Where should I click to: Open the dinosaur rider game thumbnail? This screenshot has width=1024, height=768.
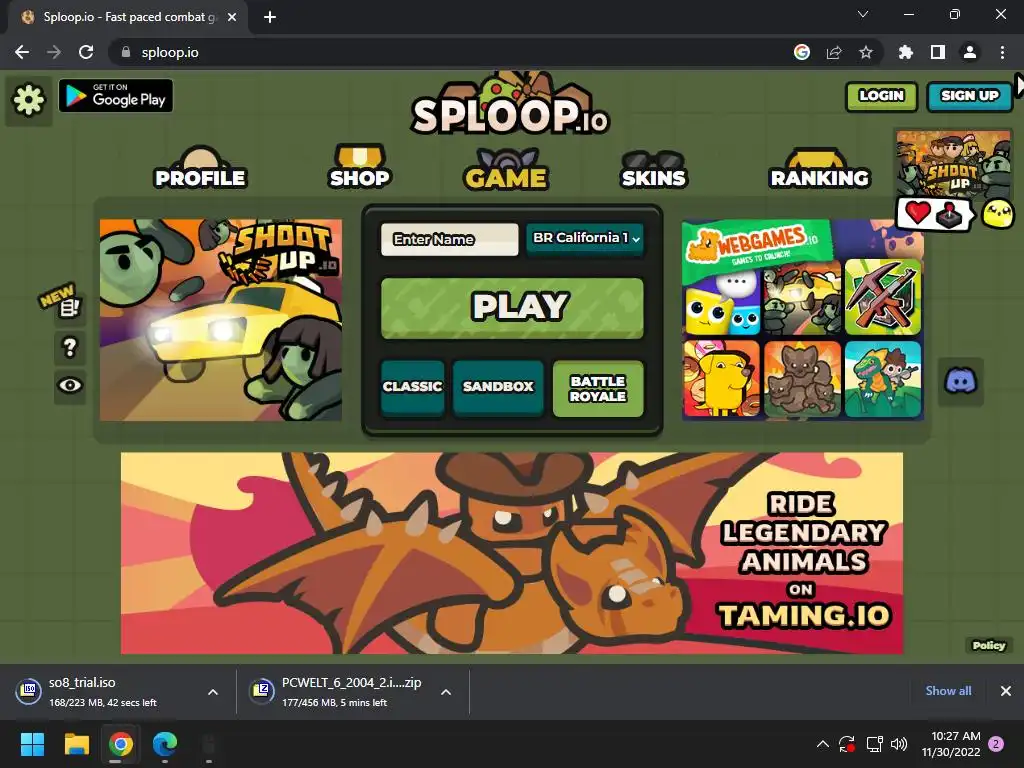pos(883,379)
